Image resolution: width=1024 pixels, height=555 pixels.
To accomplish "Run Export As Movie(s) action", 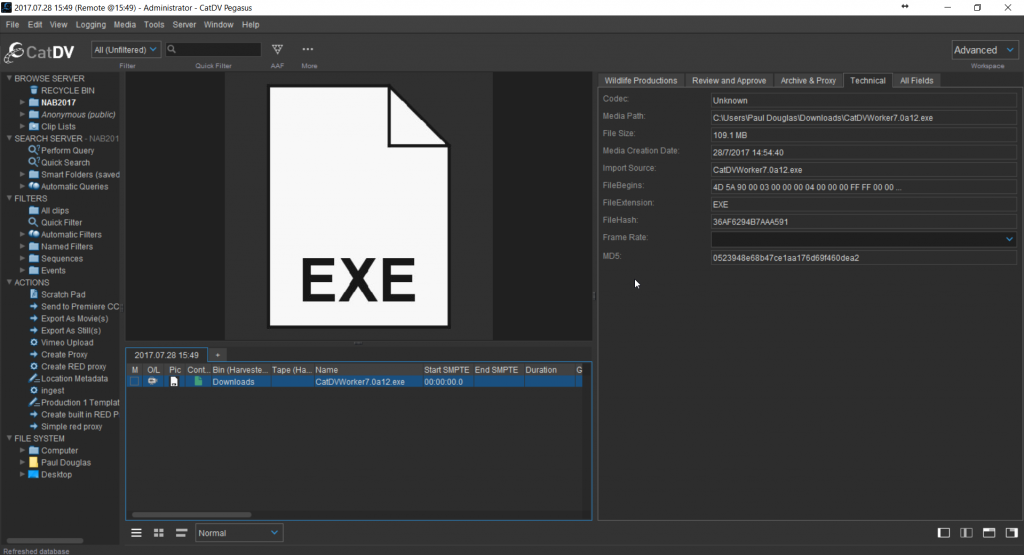I will pos(74,319).
